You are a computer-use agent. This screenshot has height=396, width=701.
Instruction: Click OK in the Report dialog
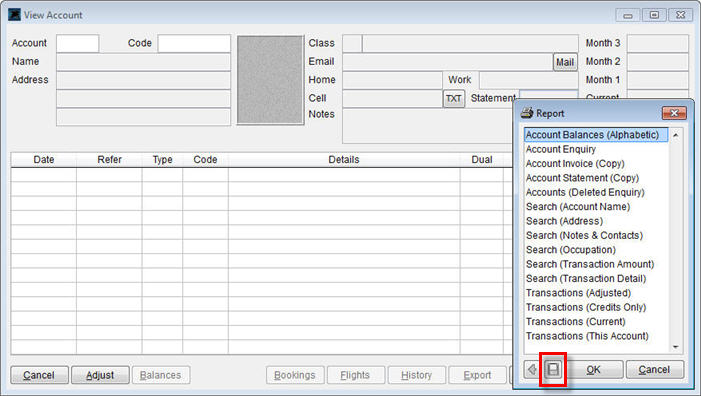[x=594, y=370]
